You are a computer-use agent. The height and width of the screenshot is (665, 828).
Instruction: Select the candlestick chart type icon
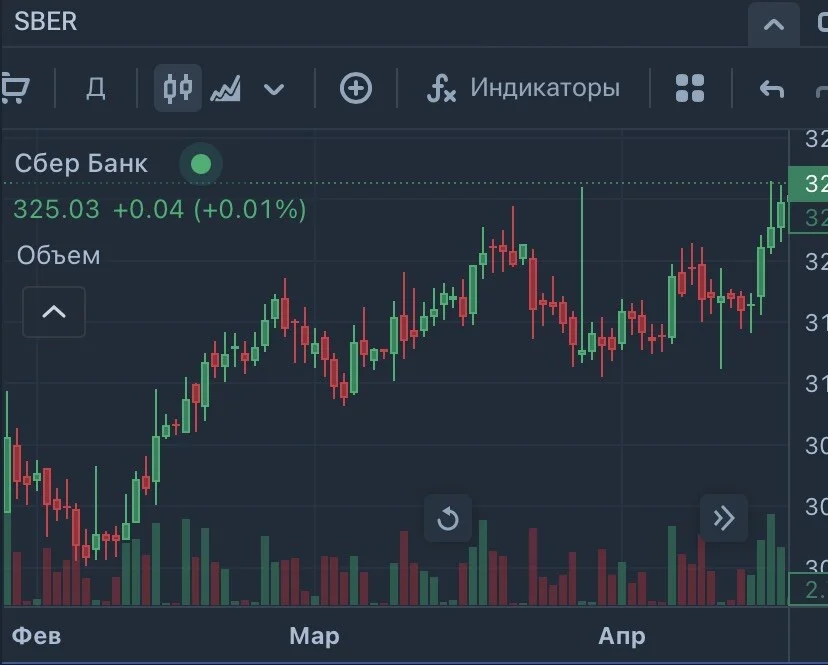pos(177,88)
